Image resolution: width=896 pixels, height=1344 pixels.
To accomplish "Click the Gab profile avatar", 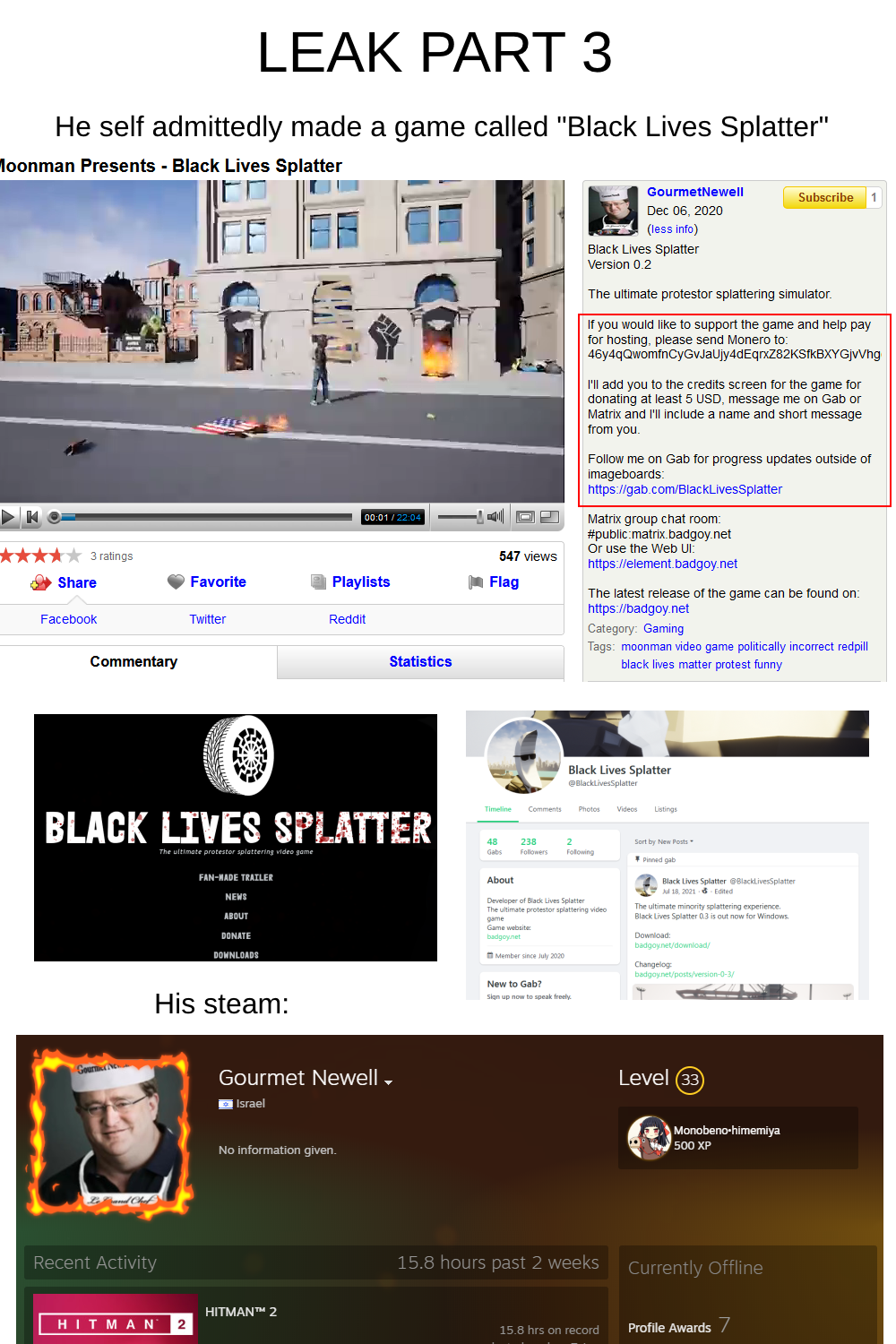I will 523,757.
